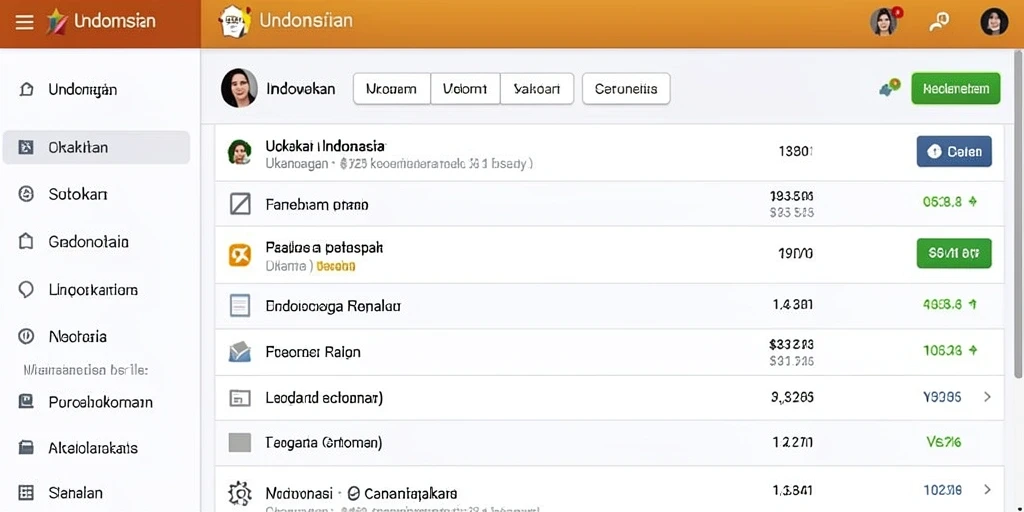Open the notification avatar with red badge
This screenshot has height=512, width=1024.
click(x=884, y=22)
